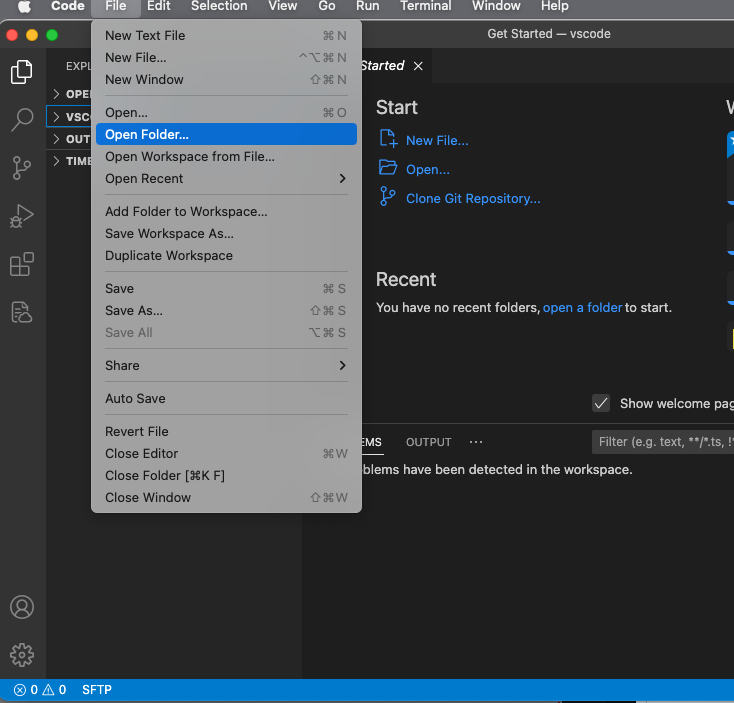Choose Save Workspace As...
This screenshot has height=703, width=734.
tap(226, 234)
